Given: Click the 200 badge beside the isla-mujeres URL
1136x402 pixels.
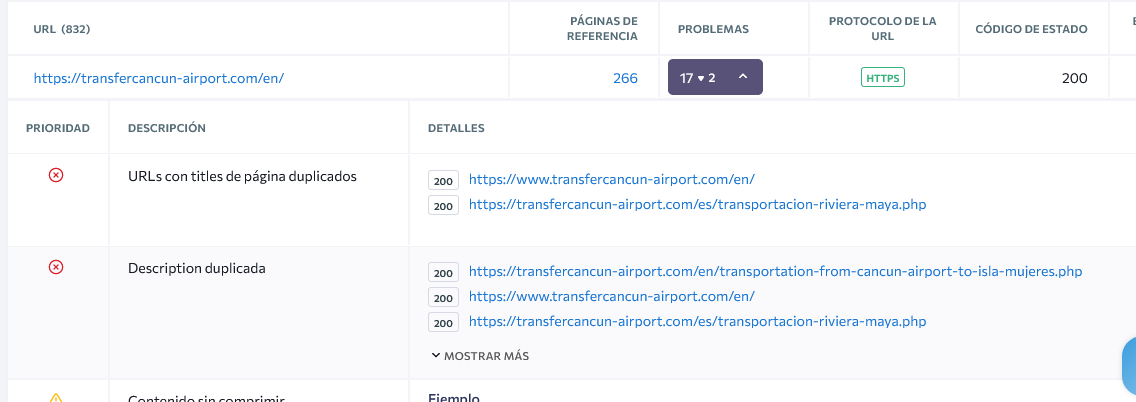Looking at the screenshot, I should (443, 272).
